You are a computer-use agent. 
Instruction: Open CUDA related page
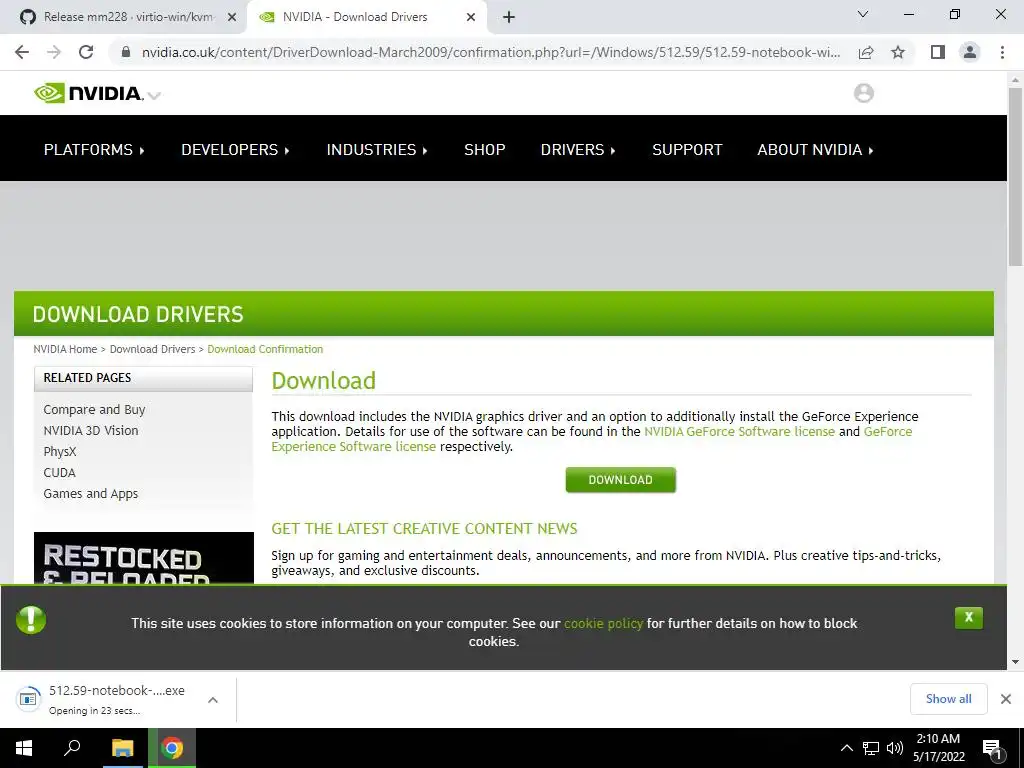(x=59, y=472)
